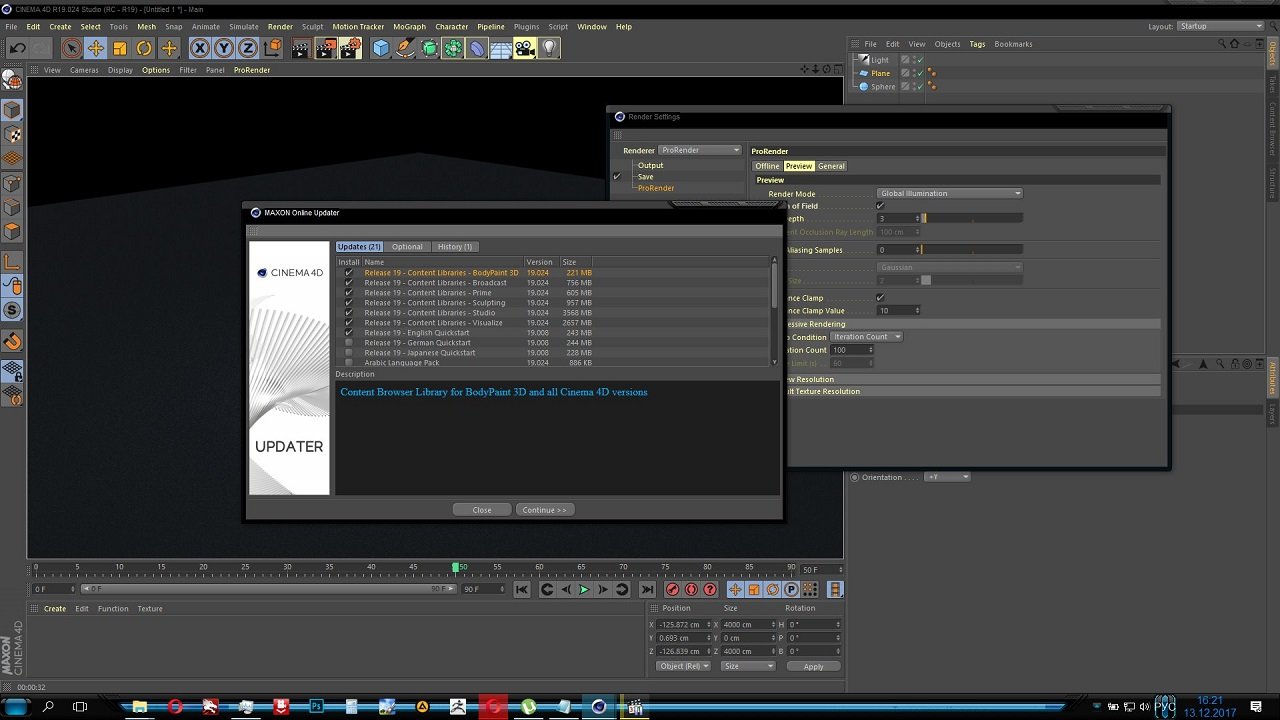Select the Rotate tool in top toolbar

pyautogui.click(x=144, y=48)
